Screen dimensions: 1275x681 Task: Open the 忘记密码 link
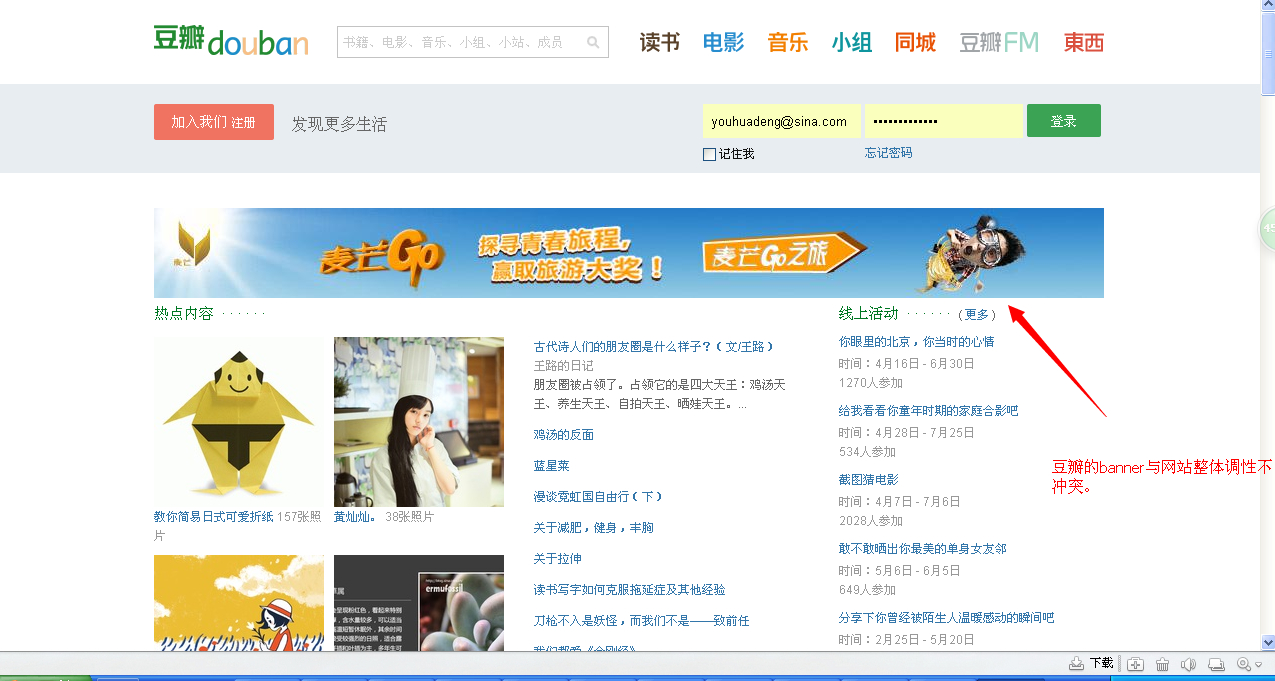point(888,153)
